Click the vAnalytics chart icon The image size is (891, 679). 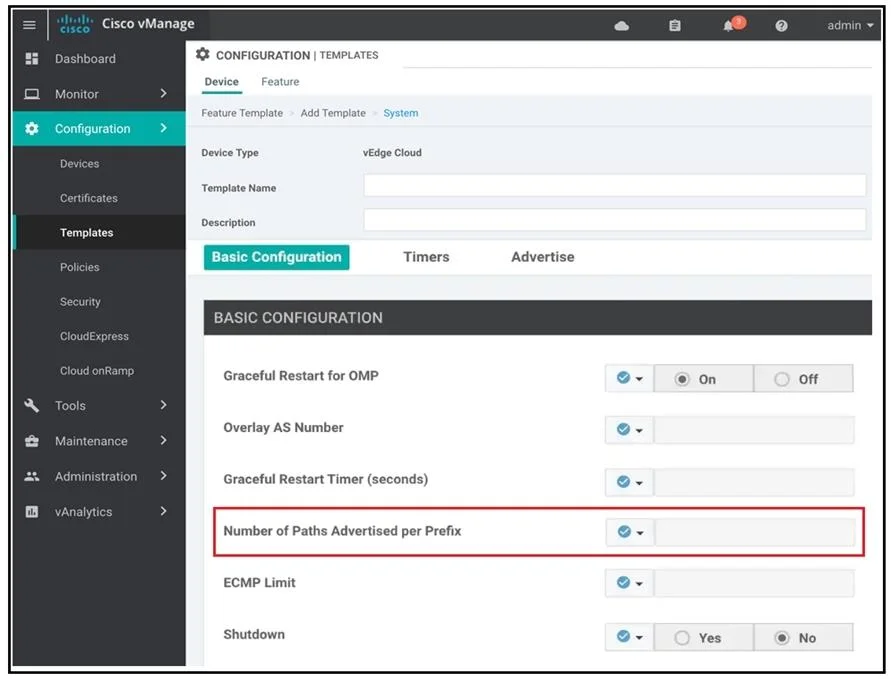[32, 512]
